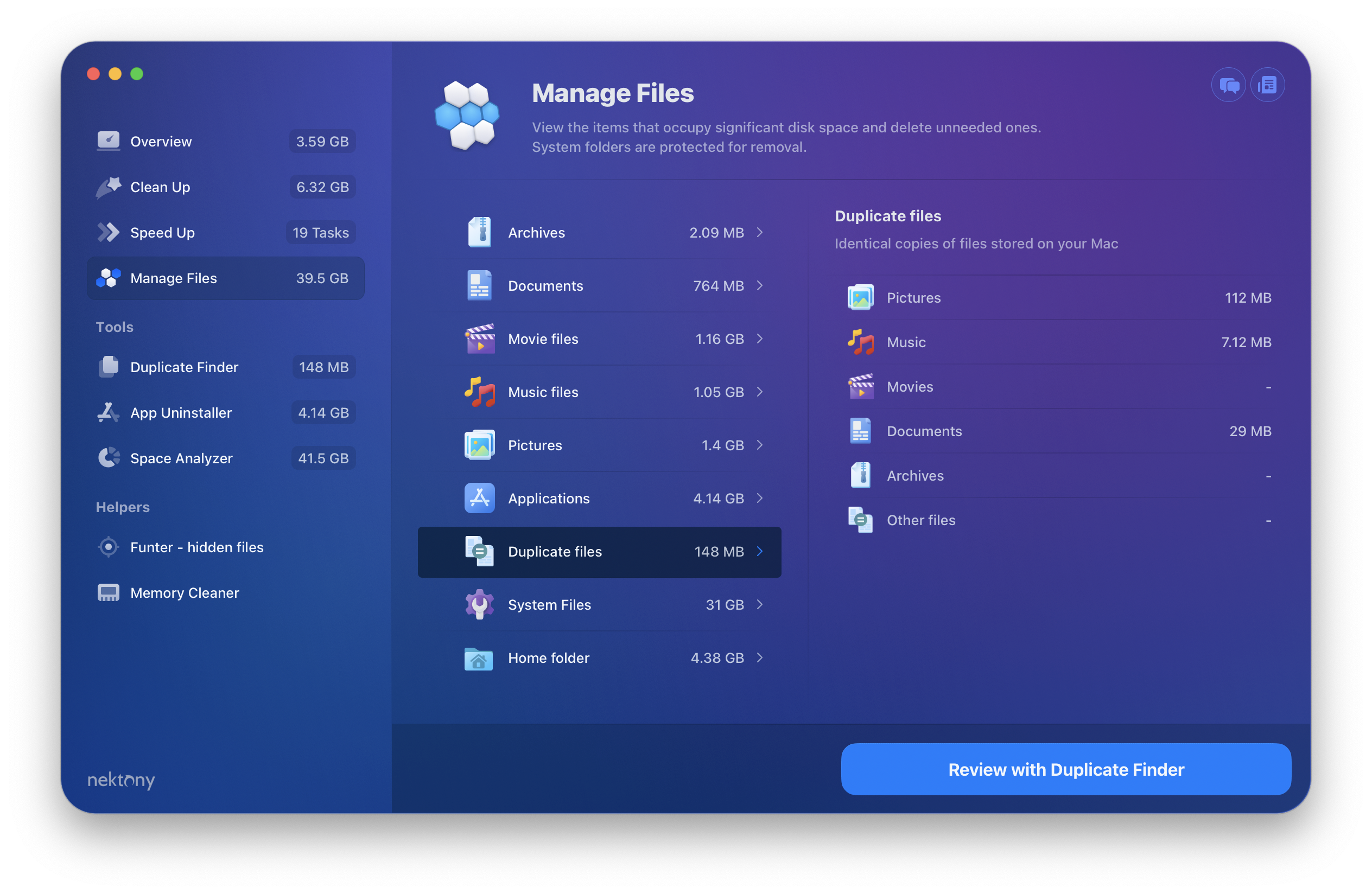The image size is (1372, 894).
Task: Select the Duplicate Finder tool icon
Action: coord(109,367)
